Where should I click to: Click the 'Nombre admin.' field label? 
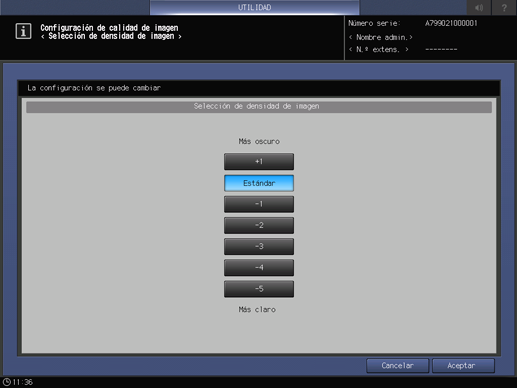click(381, 37)
